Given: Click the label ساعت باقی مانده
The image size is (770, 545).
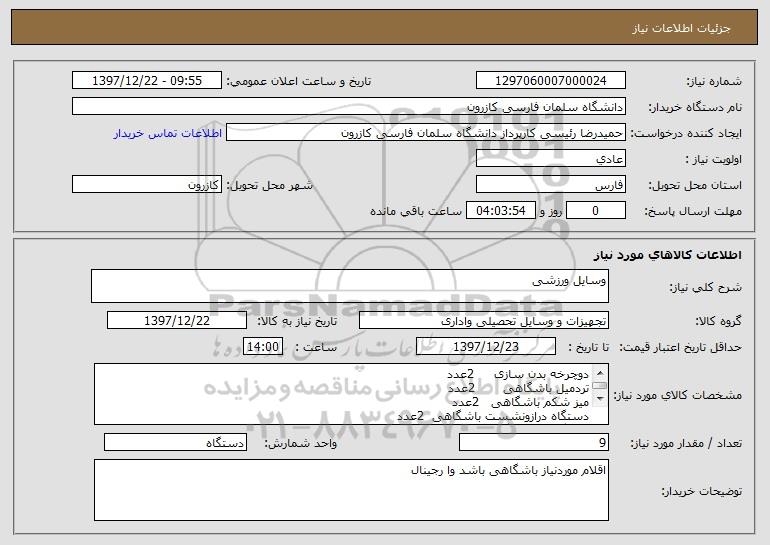Looking at the screenshot, I should pyautogui.click(x=416, y=211).
